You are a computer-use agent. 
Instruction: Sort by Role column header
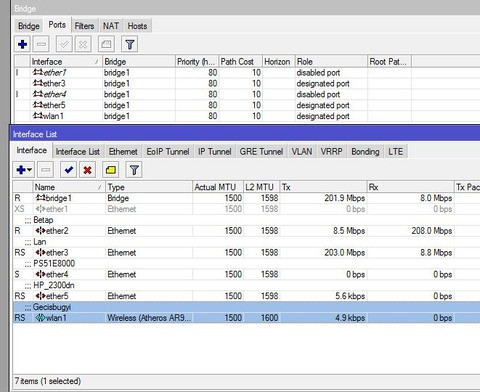pos(331,62)
